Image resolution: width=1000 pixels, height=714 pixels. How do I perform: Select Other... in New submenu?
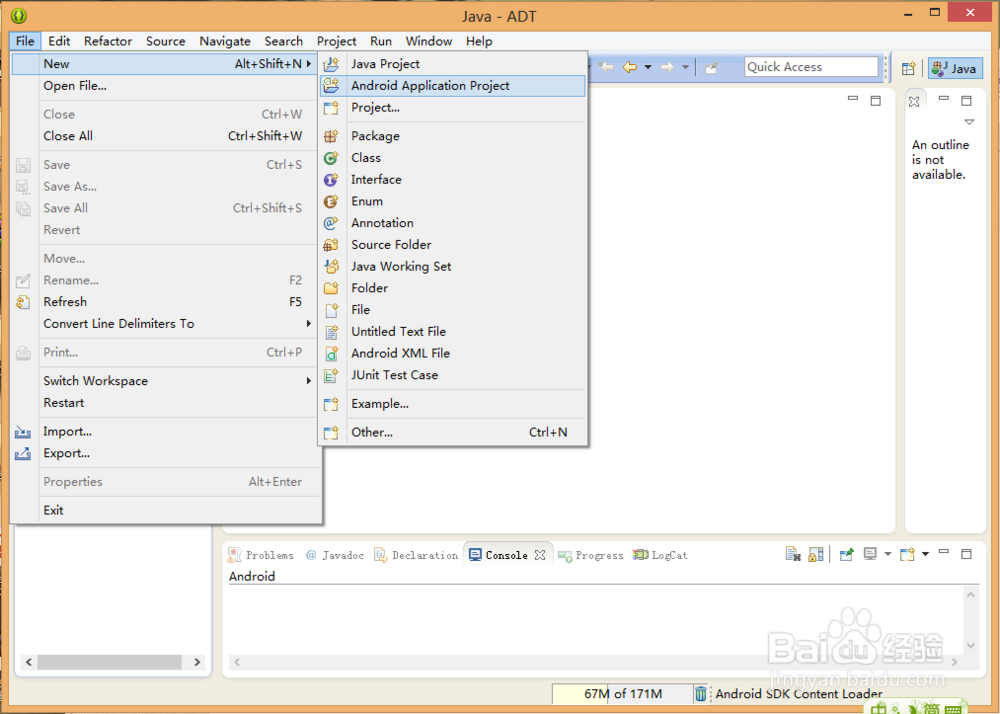pyautogui.click(x=453, y=432)
